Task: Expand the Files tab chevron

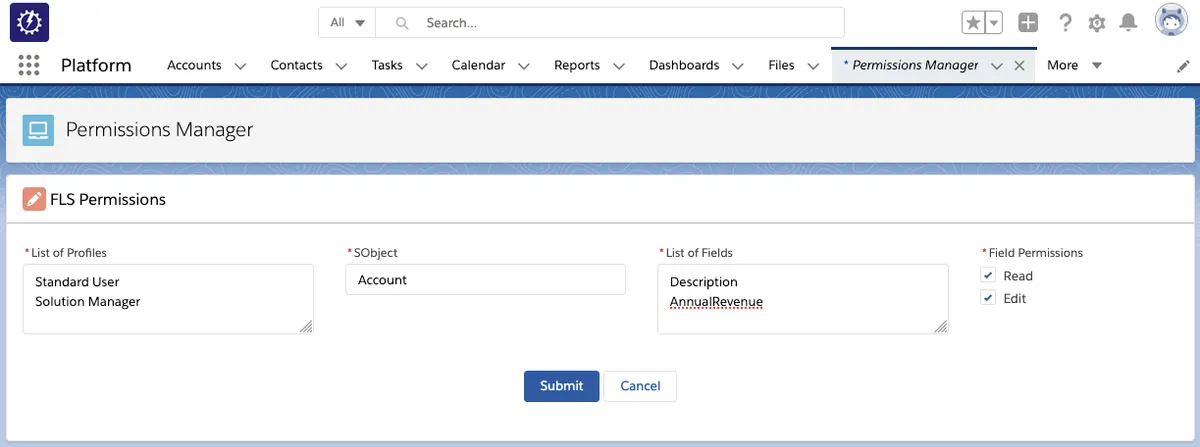Action: point(813,66)
